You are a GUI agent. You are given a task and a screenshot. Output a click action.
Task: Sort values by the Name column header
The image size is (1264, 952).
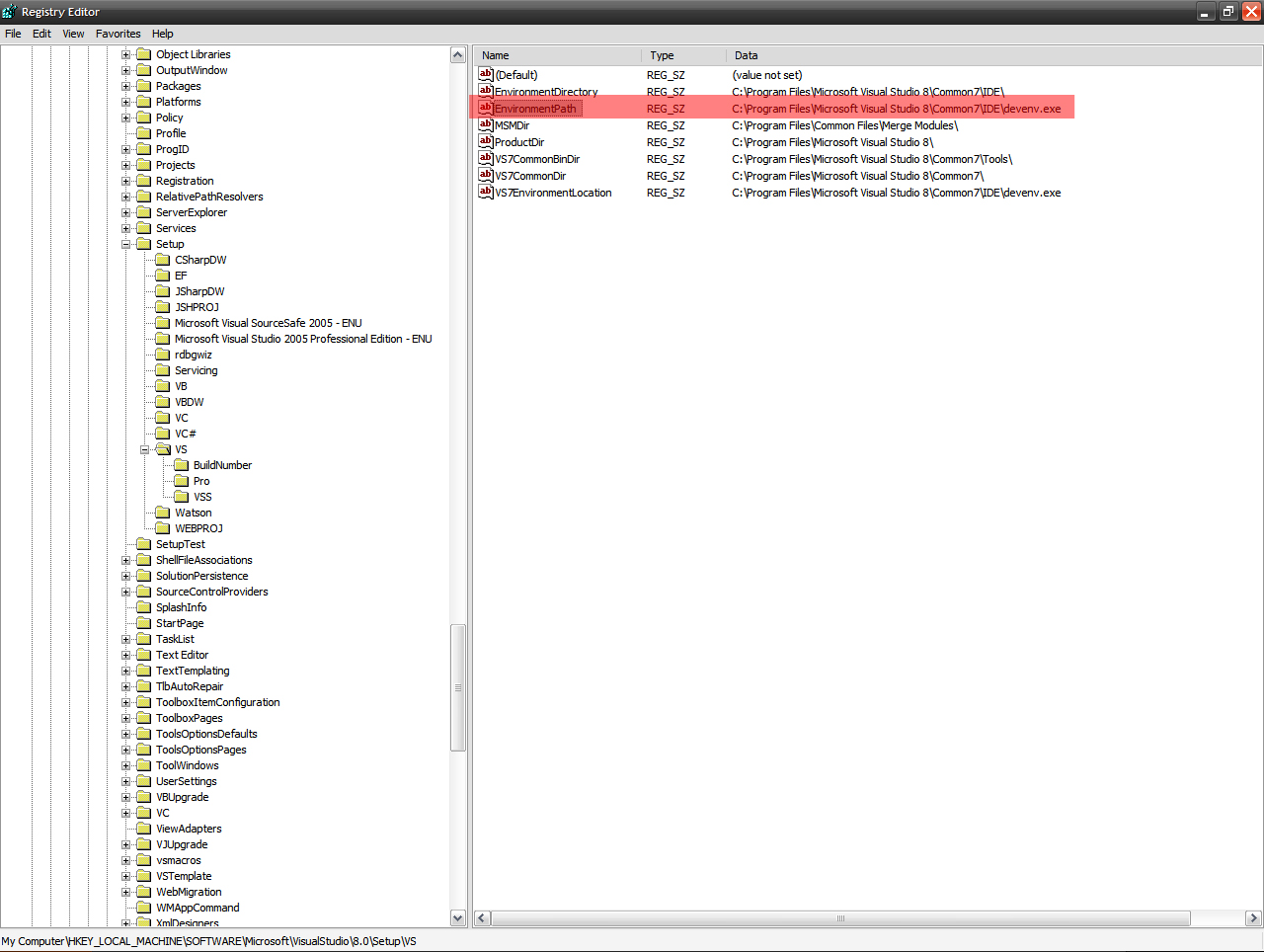(558, 55)
